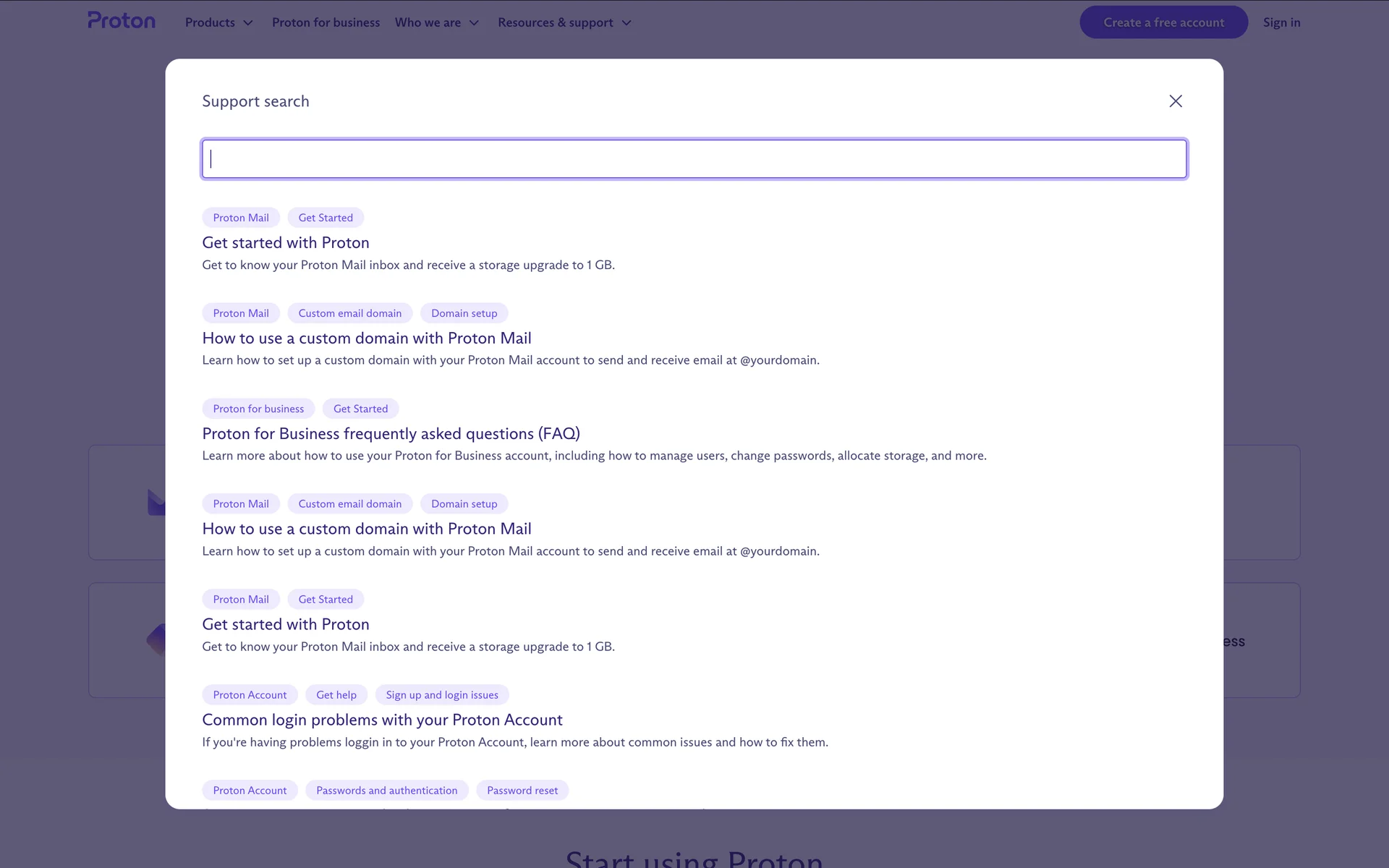Open Proton for Business FAQ article
Screen dimensions: 1389x868
(391, 434)
